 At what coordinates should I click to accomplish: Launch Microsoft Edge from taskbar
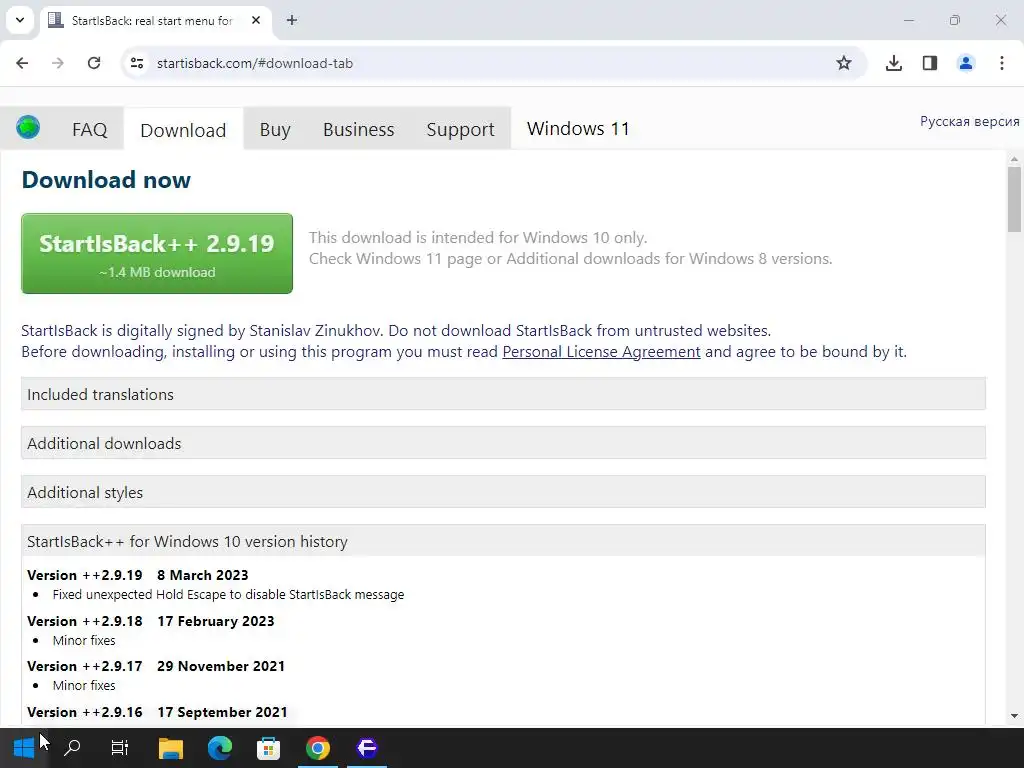220,748
